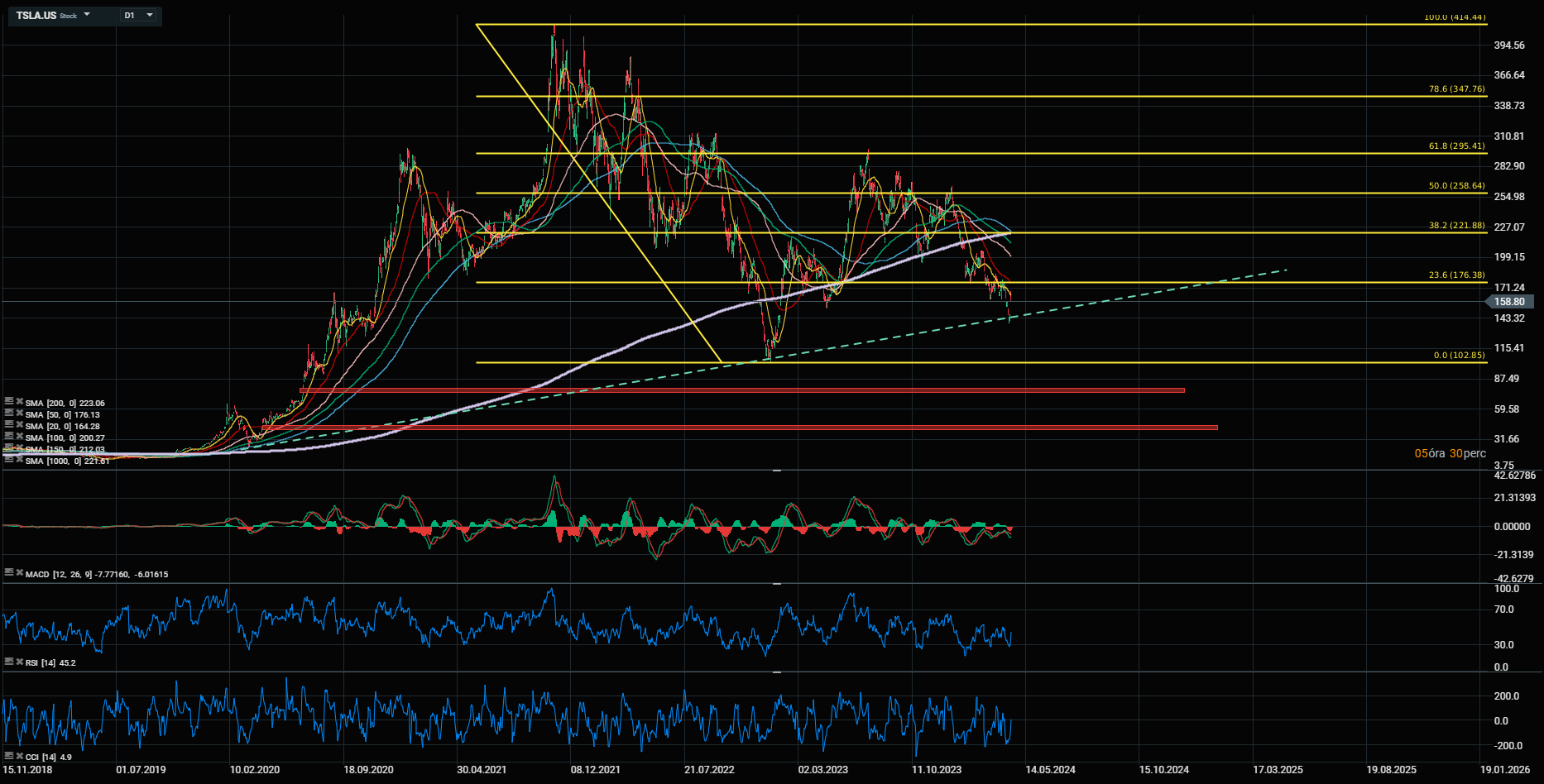Select the 100.0 (414.44) Fibonacci label
Image resolution: width=1544 pixels, height=784 pixels.
tap(1455, 17)
